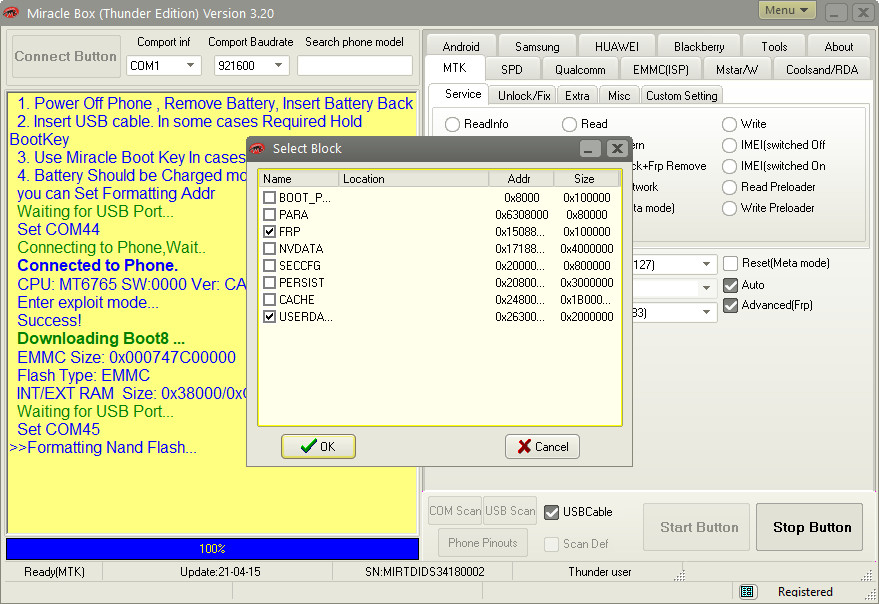This screenshot has width=879, height=604.
Task: Switch to the HUAWEI tab
Action: 617,47
